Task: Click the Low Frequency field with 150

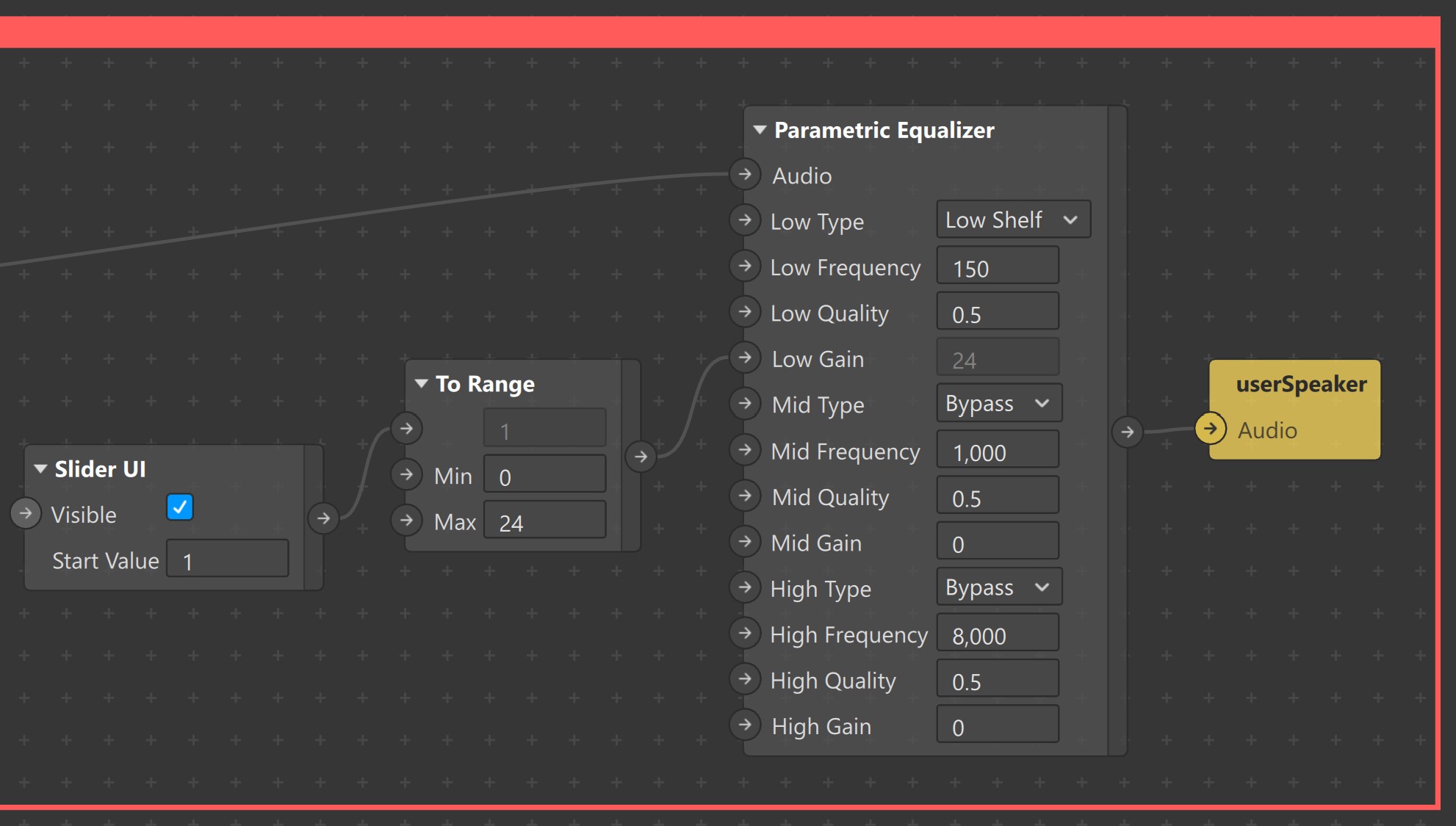Action: (998, 266)
